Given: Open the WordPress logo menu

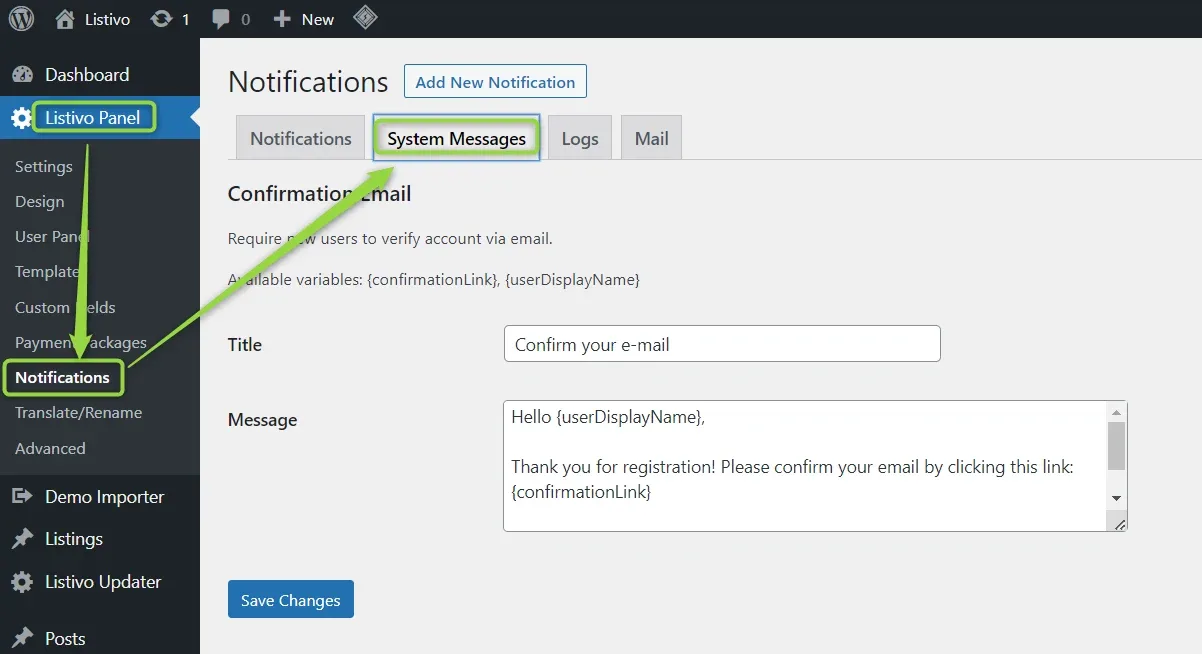Looking at the screenshot, I should coord(21,19).
